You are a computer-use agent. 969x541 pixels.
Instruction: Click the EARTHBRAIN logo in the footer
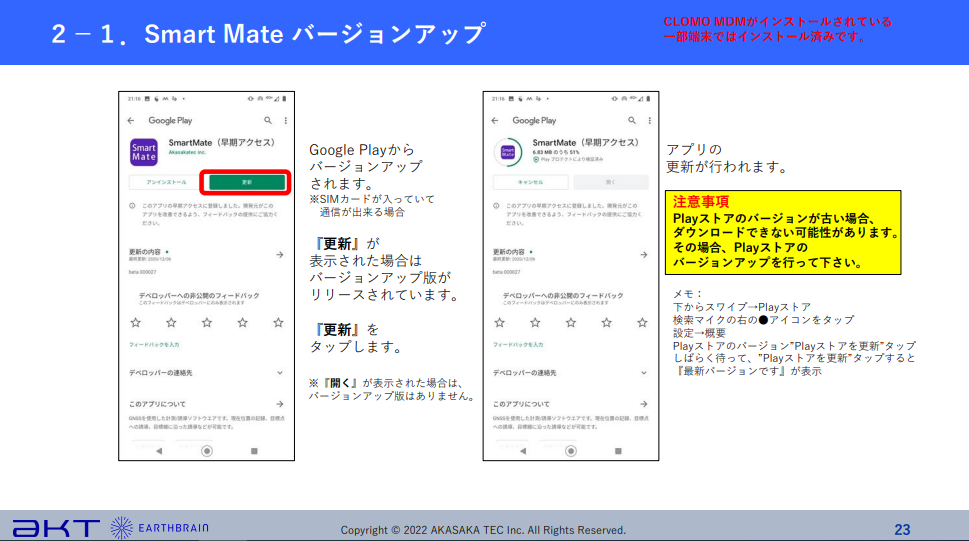coord(159,528)
